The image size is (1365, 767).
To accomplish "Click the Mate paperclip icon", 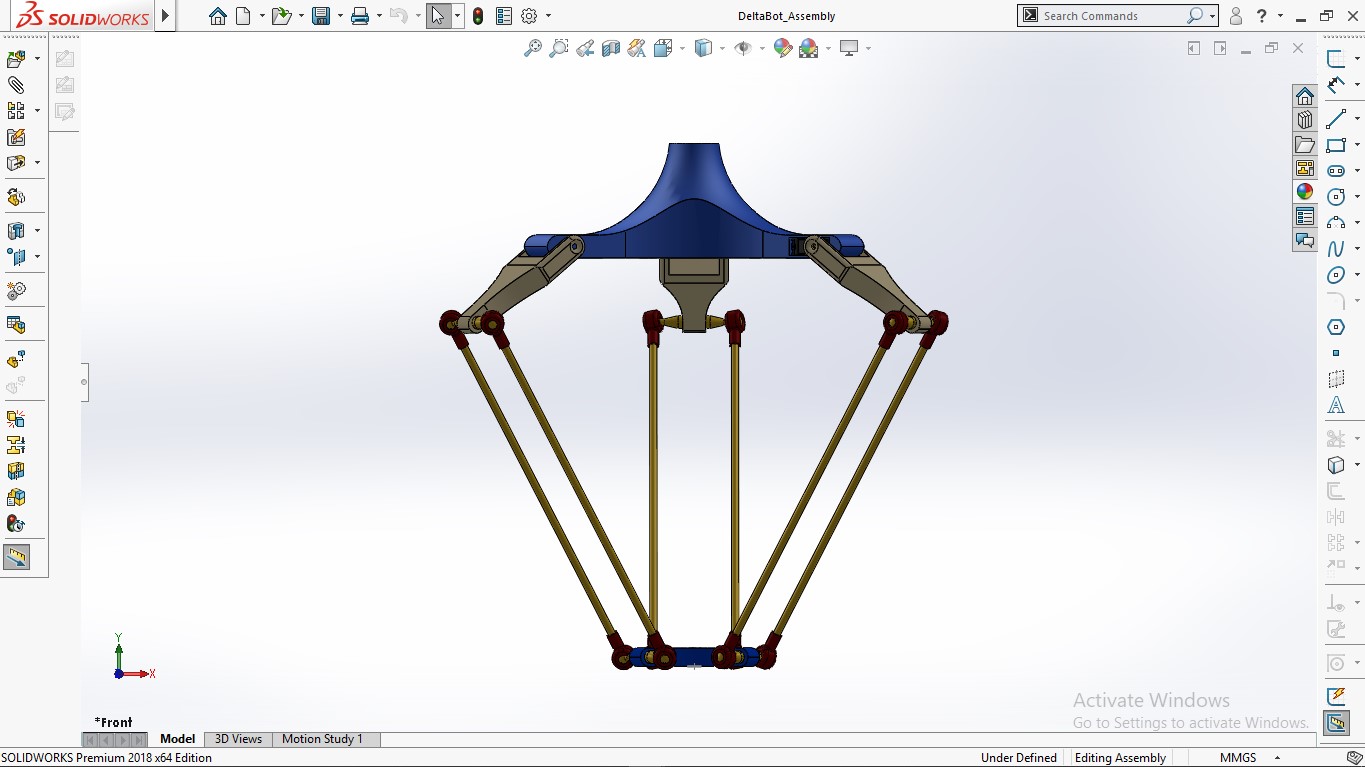I will point(16,85).
